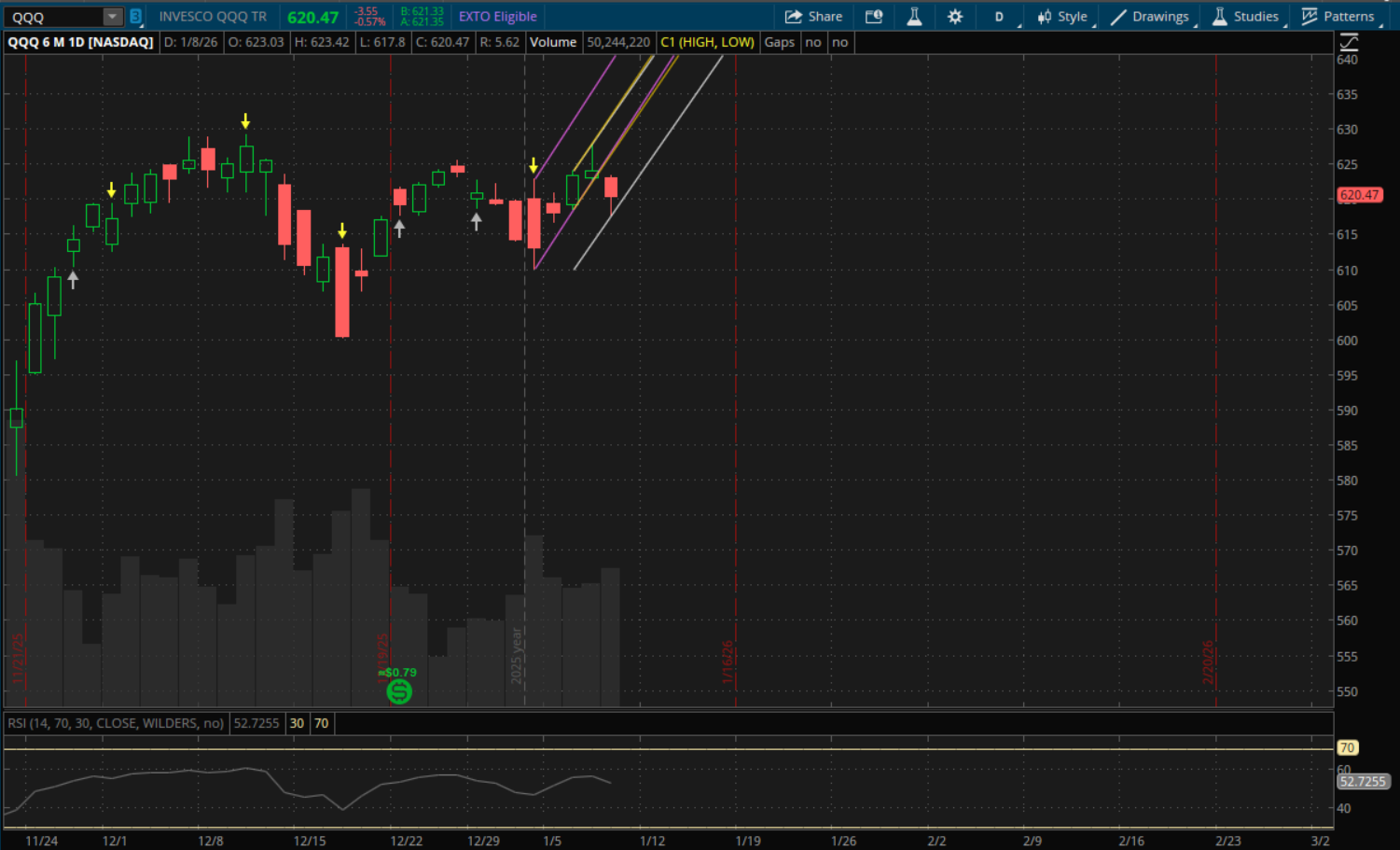Click the chart alerts book icon
Image resolution: width=1400 pixels, height=850 pixels.
coord(874,17)
